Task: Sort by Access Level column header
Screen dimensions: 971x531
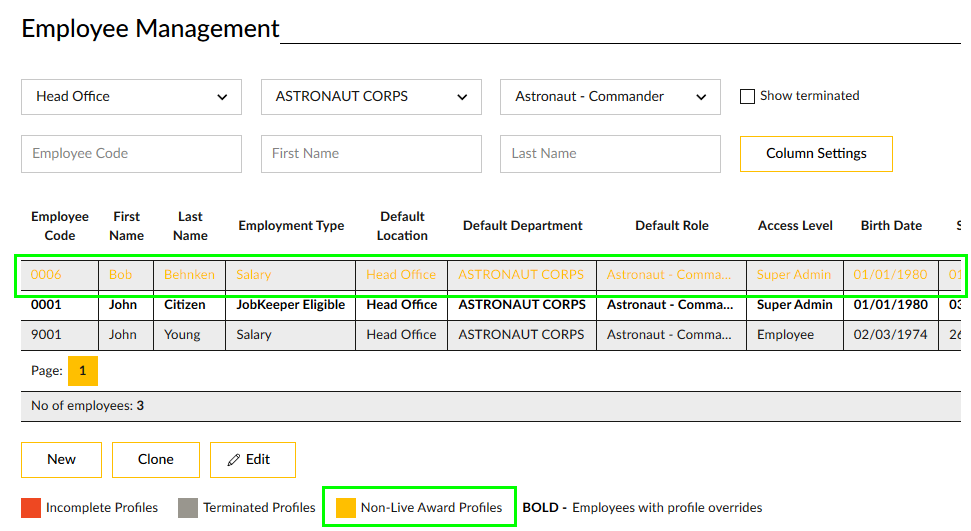Action: click(x=795, y=226)
